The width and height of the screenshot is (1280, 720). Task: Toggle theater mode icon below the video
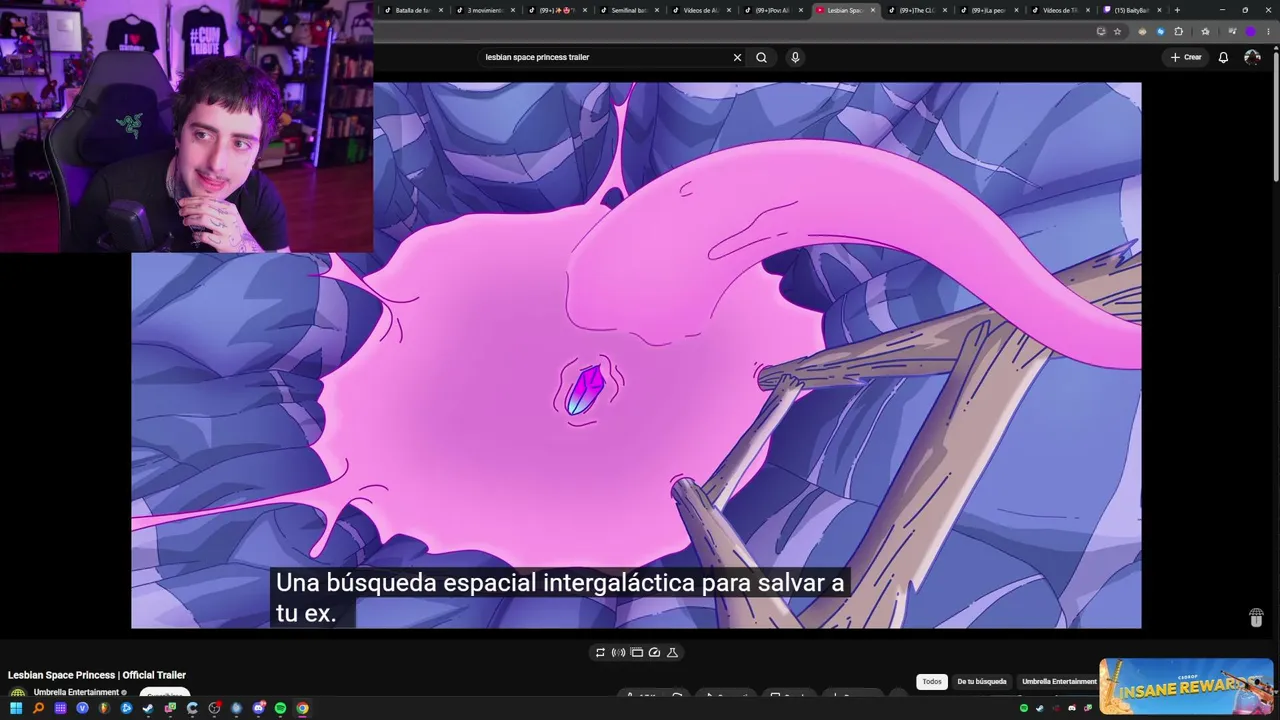tap(636, 652)
